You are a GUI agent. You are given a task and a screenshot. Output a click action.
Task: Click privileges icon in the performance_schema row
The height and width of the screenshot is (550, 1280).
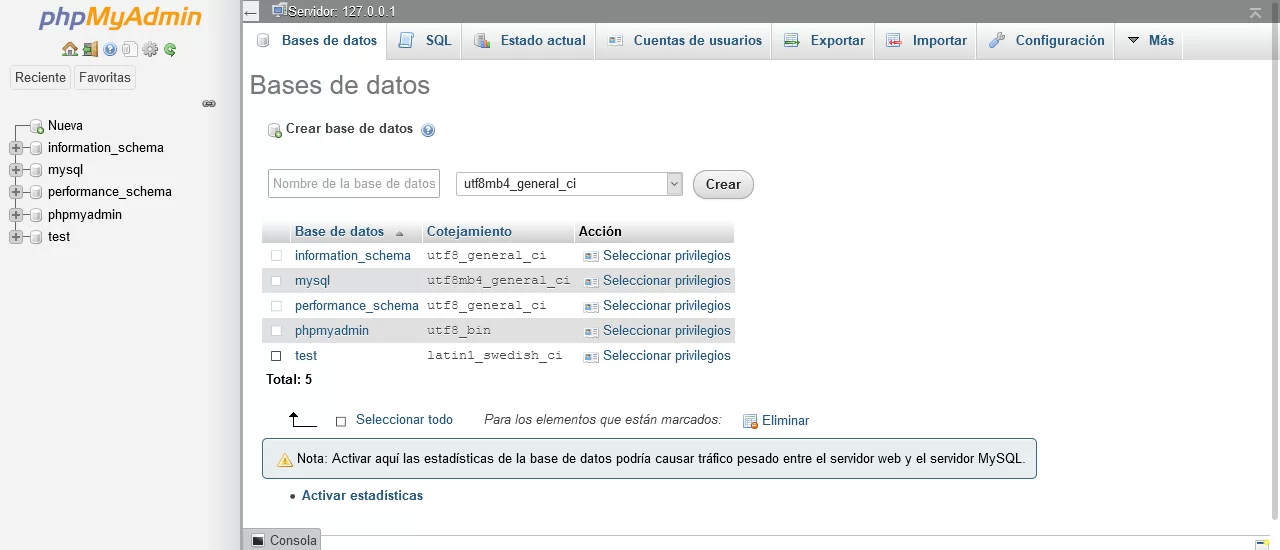pyautogui.click(x=591, y=306)
